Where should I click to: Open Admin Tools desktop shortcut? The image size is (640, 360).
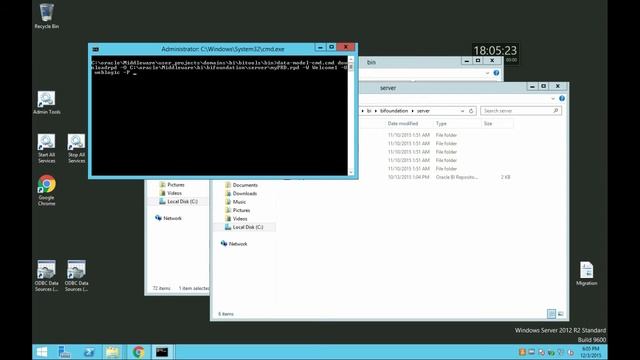[47, 102]
